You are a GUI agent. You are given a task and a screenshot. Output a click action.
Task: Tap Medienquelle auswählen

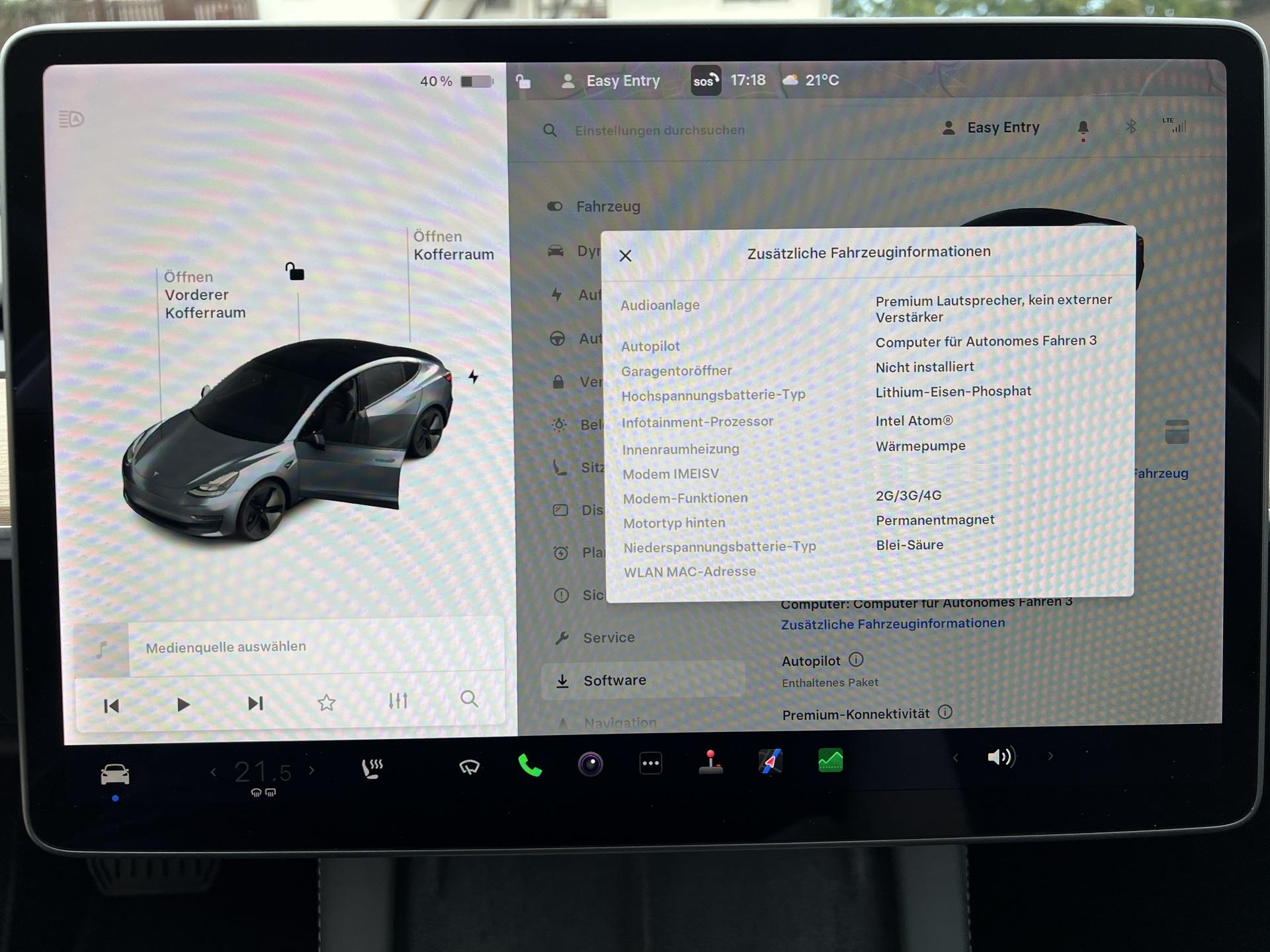click(x=226, y=647)
